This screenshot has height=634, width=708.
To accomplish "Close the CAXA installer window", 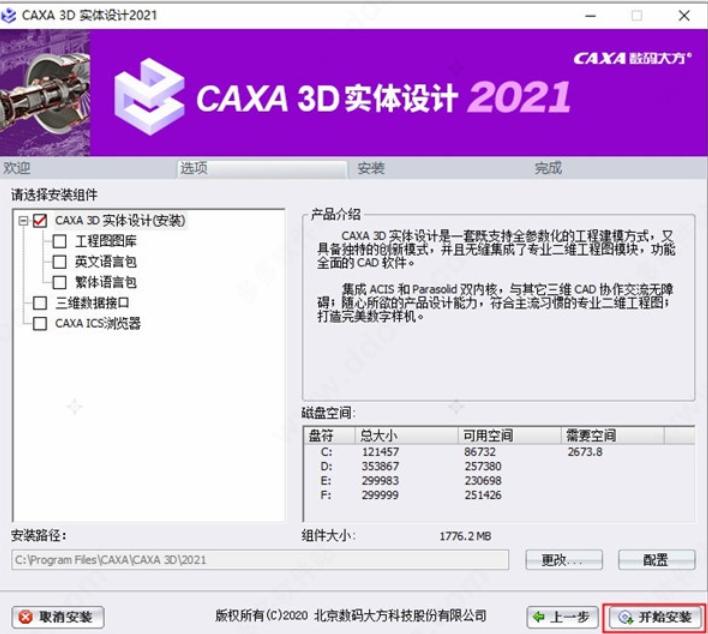I will pos(684,16).
